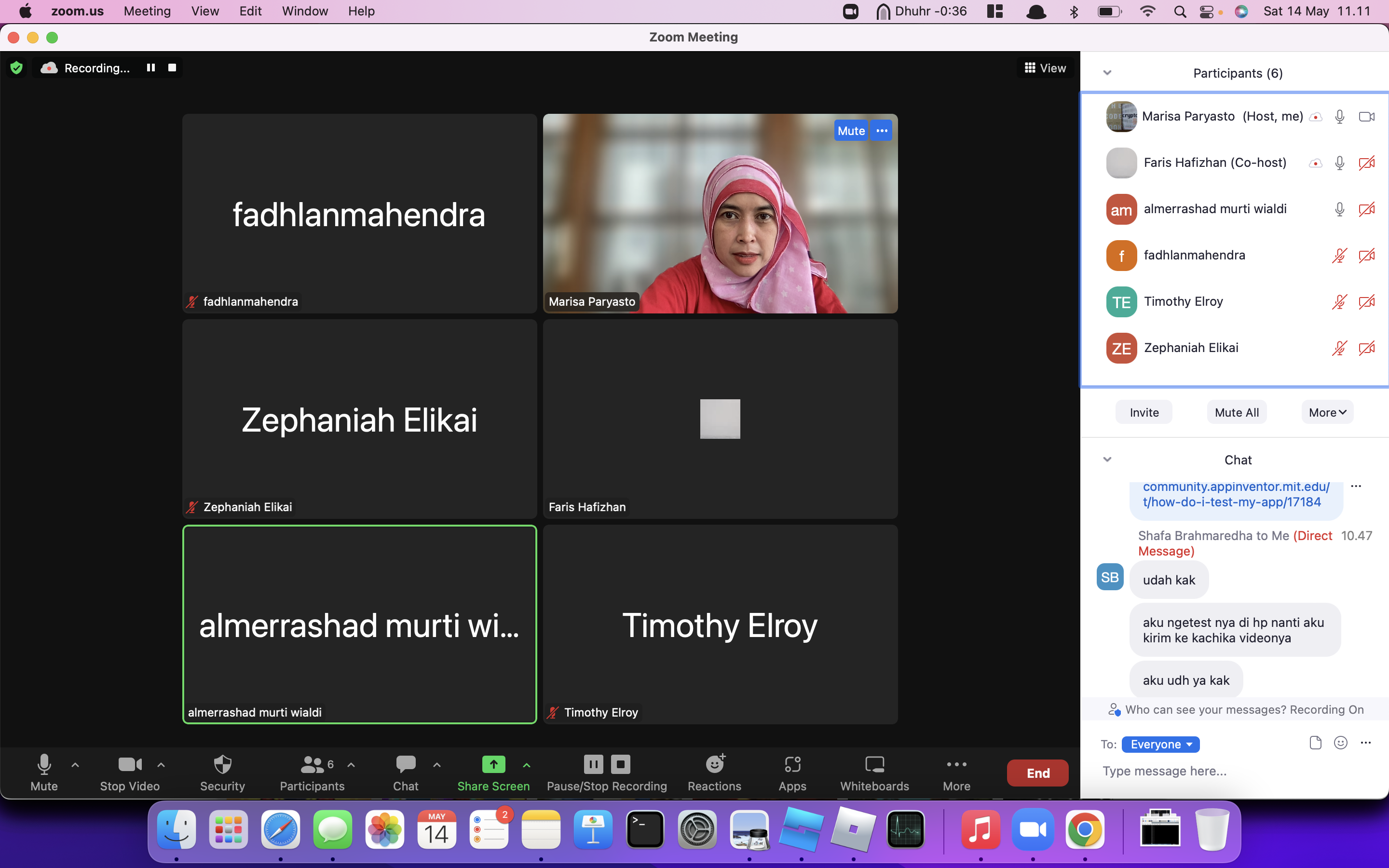Viewport: 1389px width, 868px height.
Task: Open the More dropdown in participants panel
Action: [x=1327, y=412]
